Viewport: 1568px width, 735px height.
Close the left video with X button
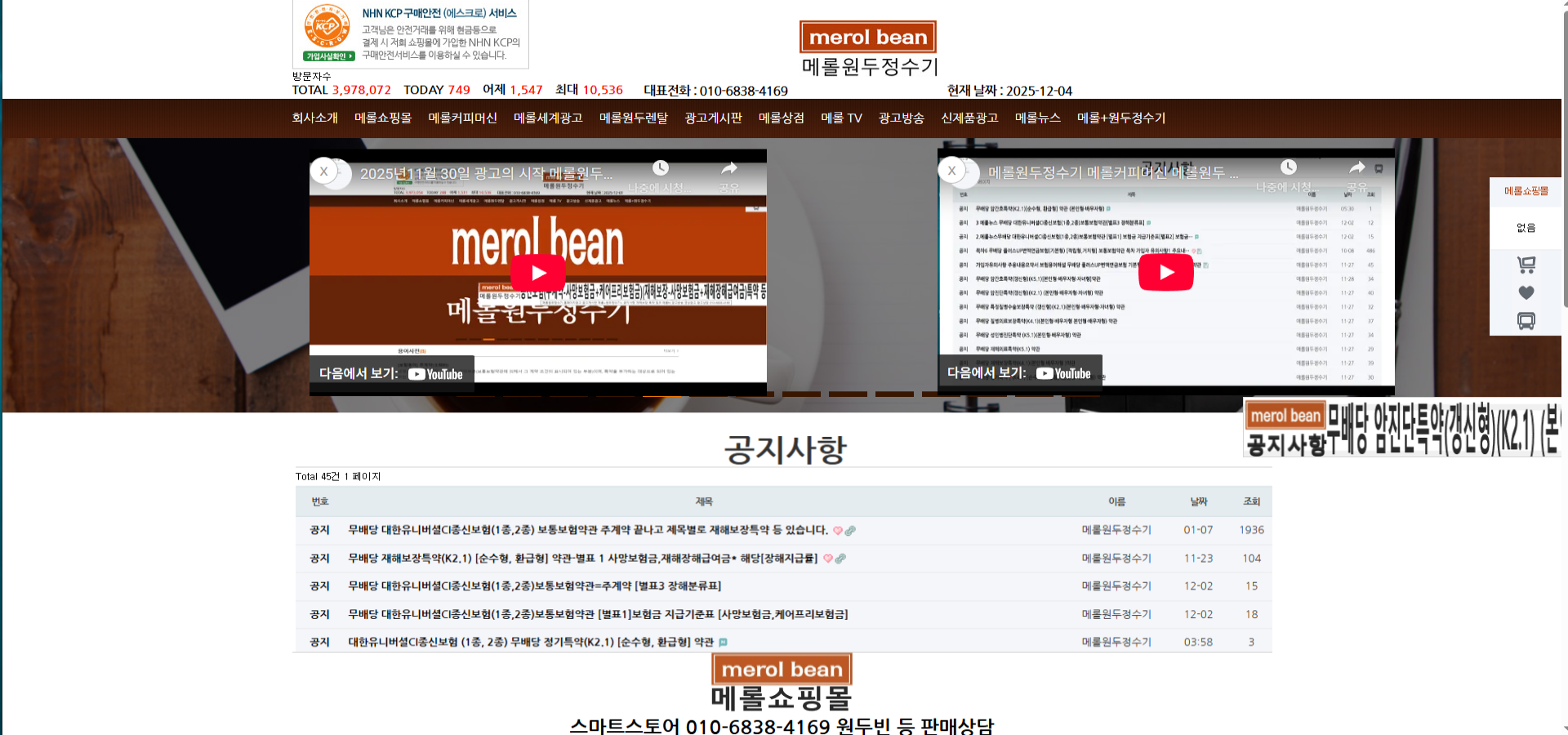324,171
